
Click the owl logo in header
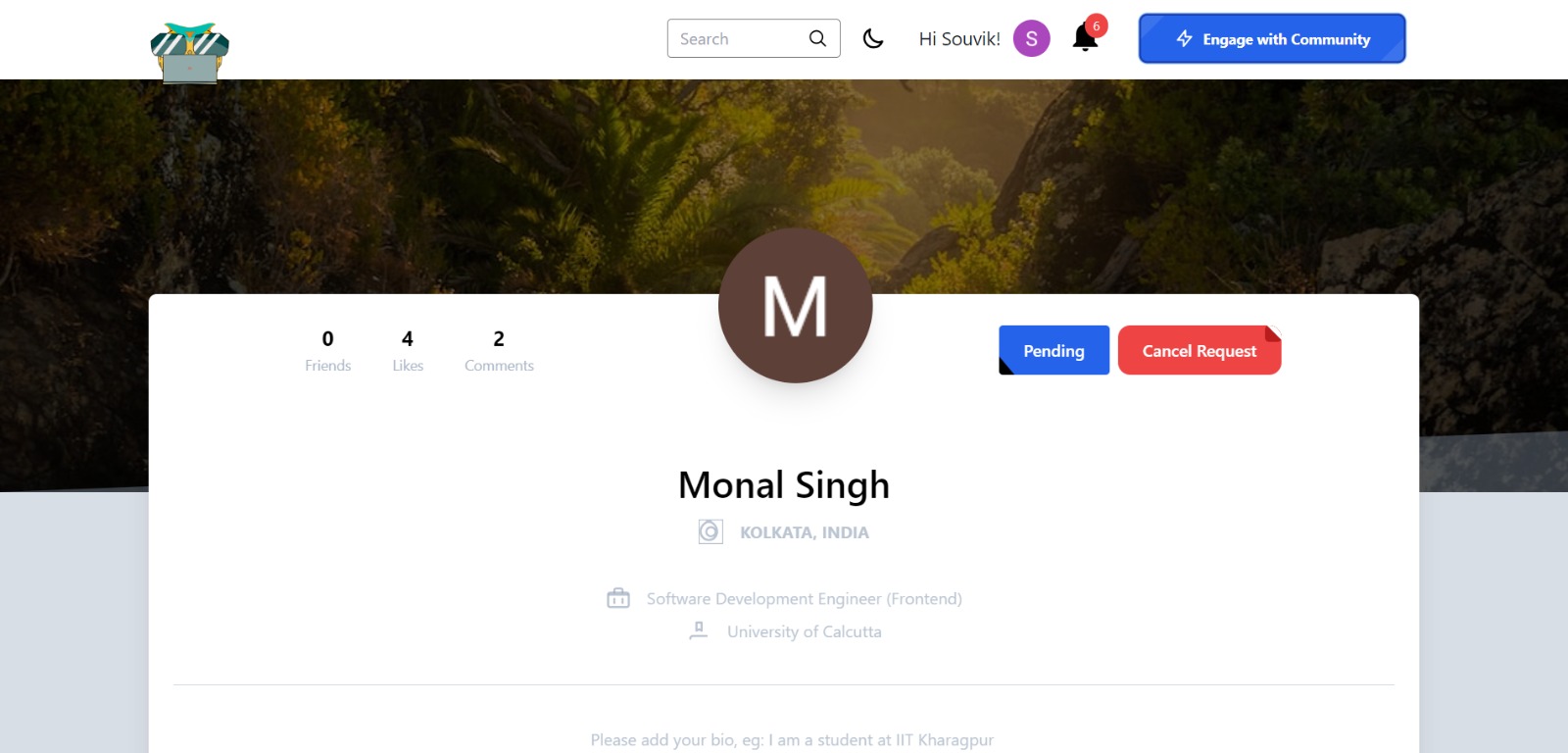pos(189,53)
